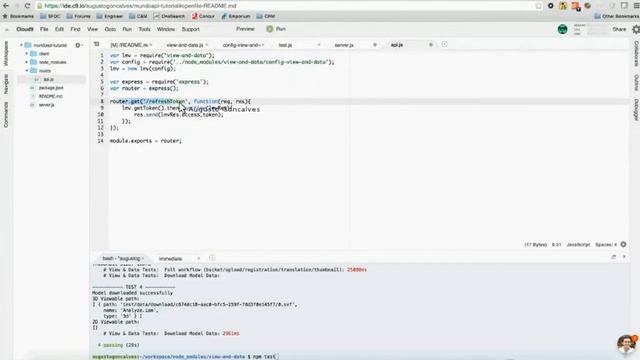Screen dimensions: 640x360
Task: Open the tab list icon left of README tab
Action: pos(96,44)
